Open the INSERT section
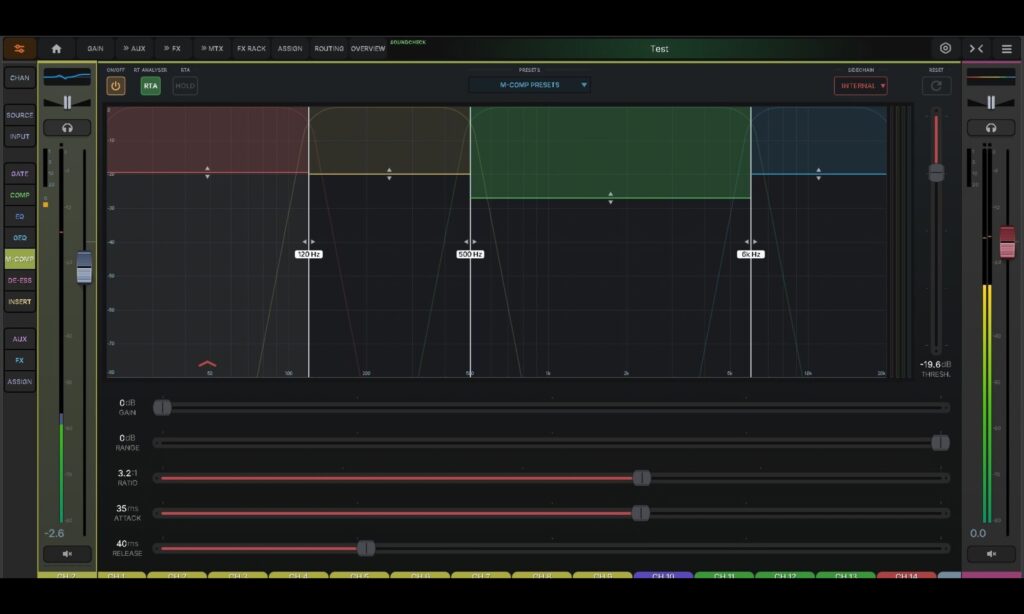Screen dimensions: 1024x614 coord(20,302)
